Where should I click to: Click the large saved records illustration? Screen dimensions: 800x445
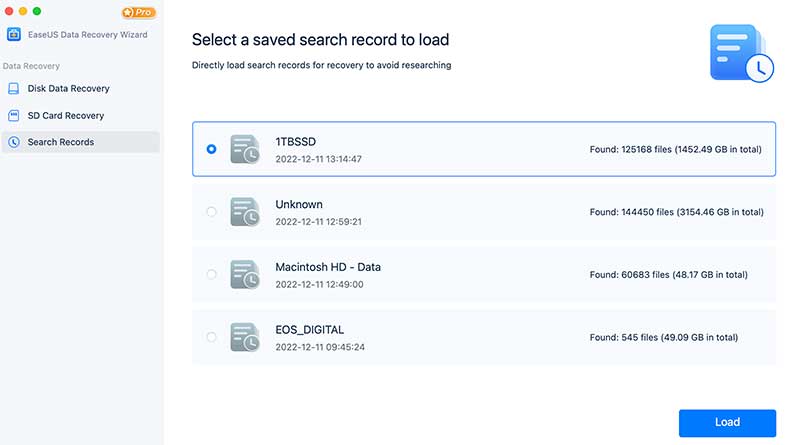(x=741, y=54)
